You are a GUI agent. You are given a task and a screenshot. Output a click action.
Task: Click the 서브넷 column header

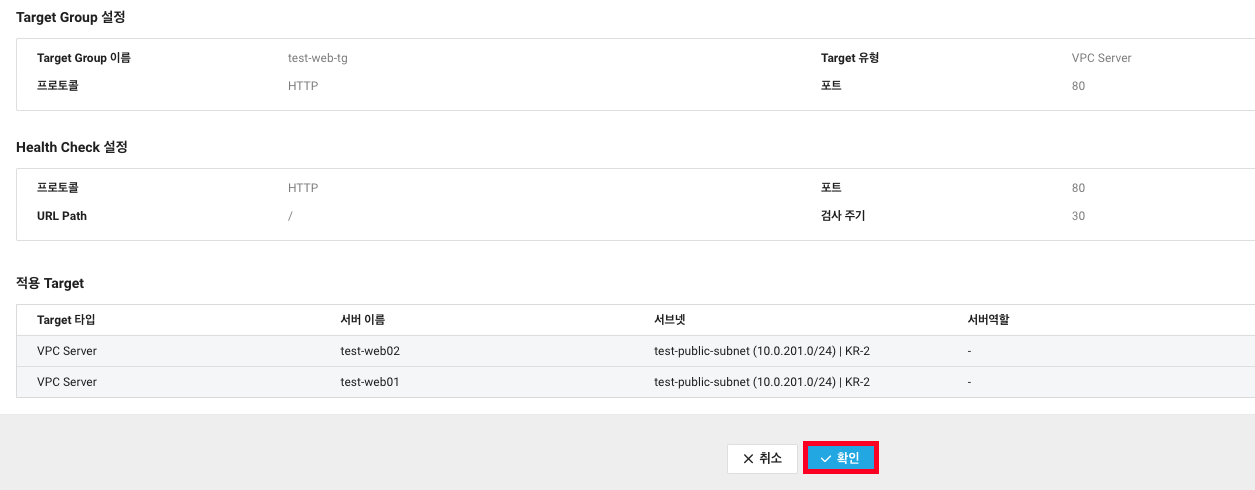tap(669, 320)
